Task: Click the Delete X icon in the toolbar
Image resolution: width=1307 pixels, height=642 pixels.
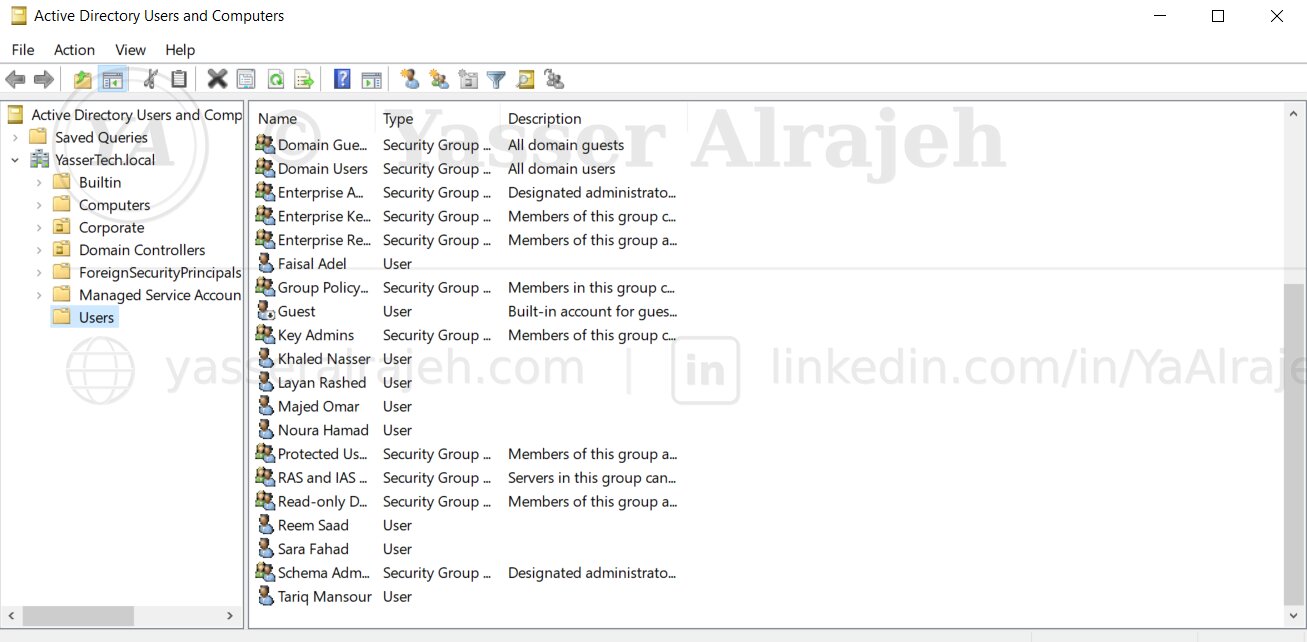Action: tap(217, 80)
